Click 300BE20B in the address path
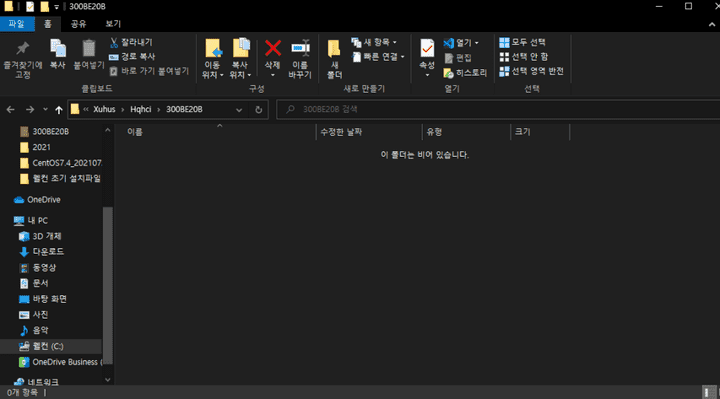This screenshot has width=720, height=399. tap(184, 109)
